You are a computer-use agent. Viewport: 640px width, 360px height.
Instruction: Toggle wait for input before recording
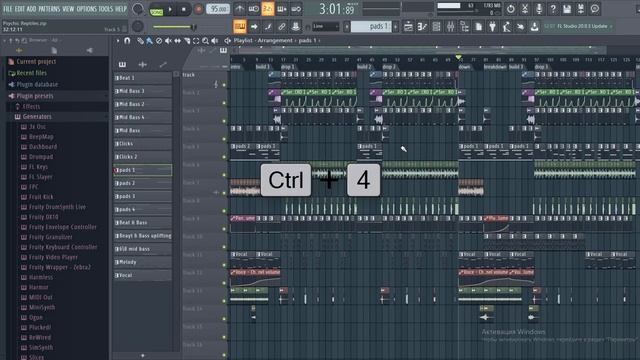click(253, 9)
